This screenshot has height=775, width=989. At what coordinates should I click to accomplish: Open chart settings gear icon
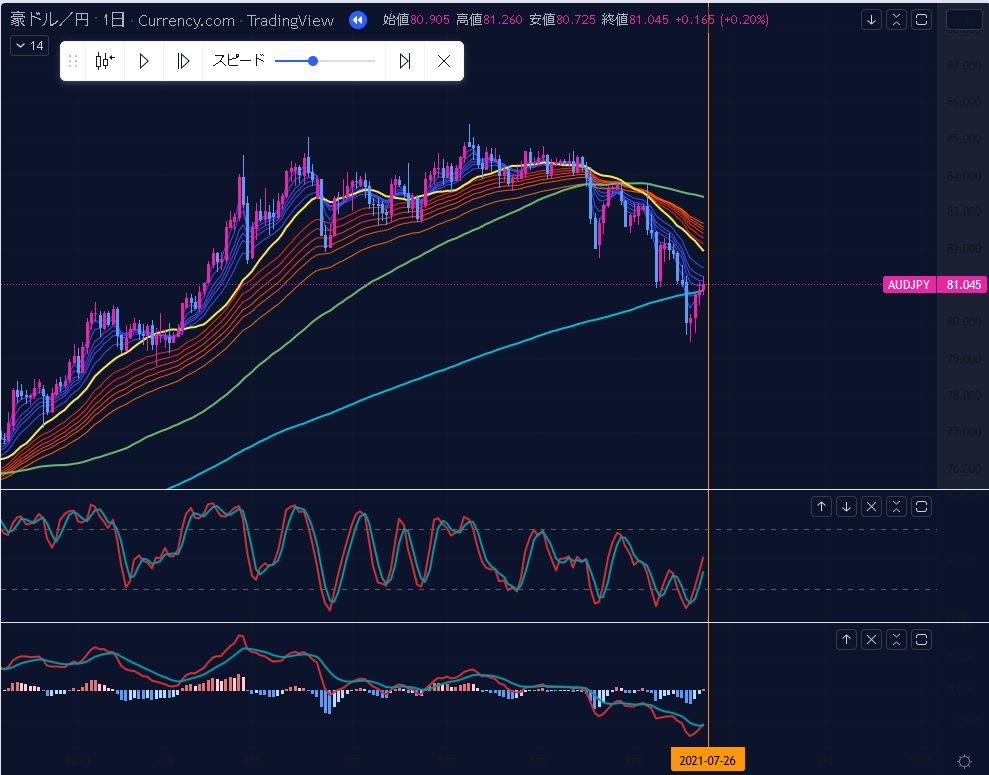964,761
